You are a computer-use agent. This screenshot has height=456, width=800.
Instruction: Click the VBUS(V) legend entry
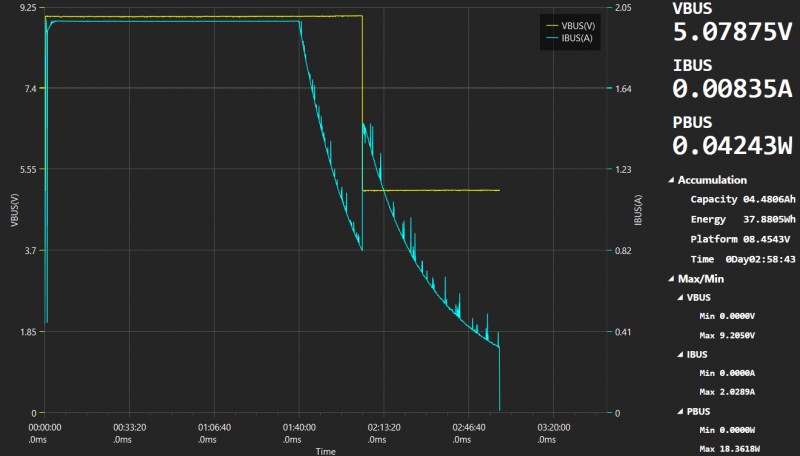pos(579,24)
